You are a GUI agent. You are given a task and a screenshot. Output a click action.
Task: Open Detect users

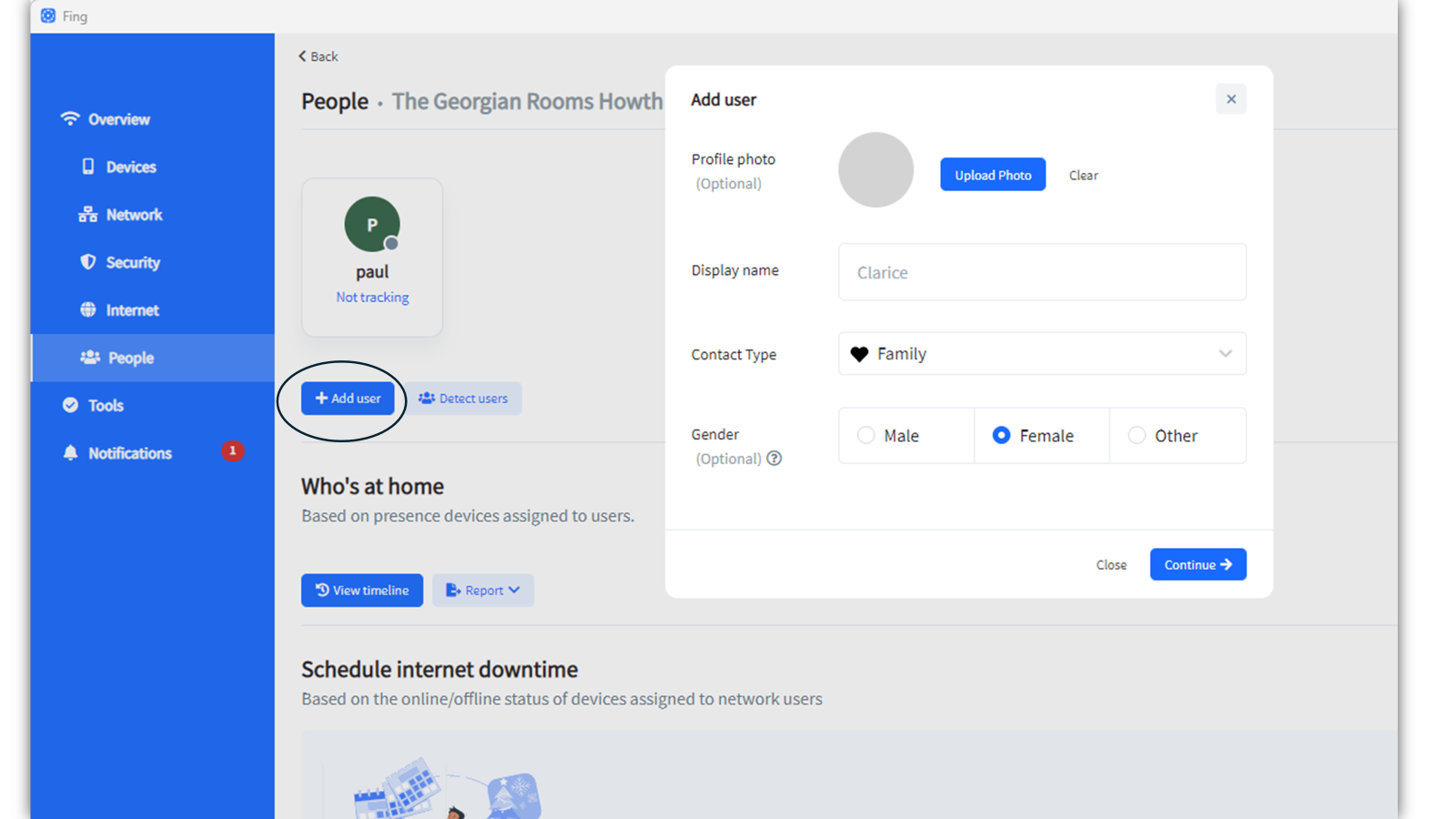click(x=464, y=398)
